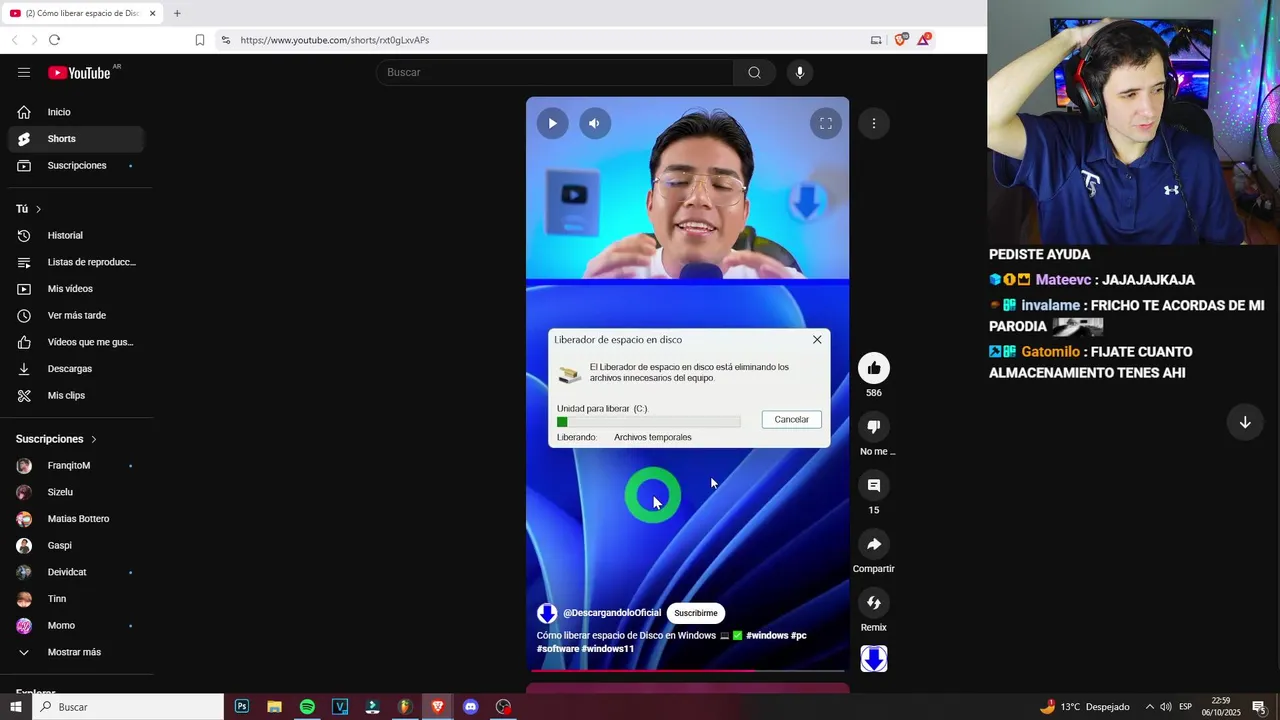Screen dimensions: 1280x720
Task: Seek along the Short's red progress bar
Action: click(688, 670)
